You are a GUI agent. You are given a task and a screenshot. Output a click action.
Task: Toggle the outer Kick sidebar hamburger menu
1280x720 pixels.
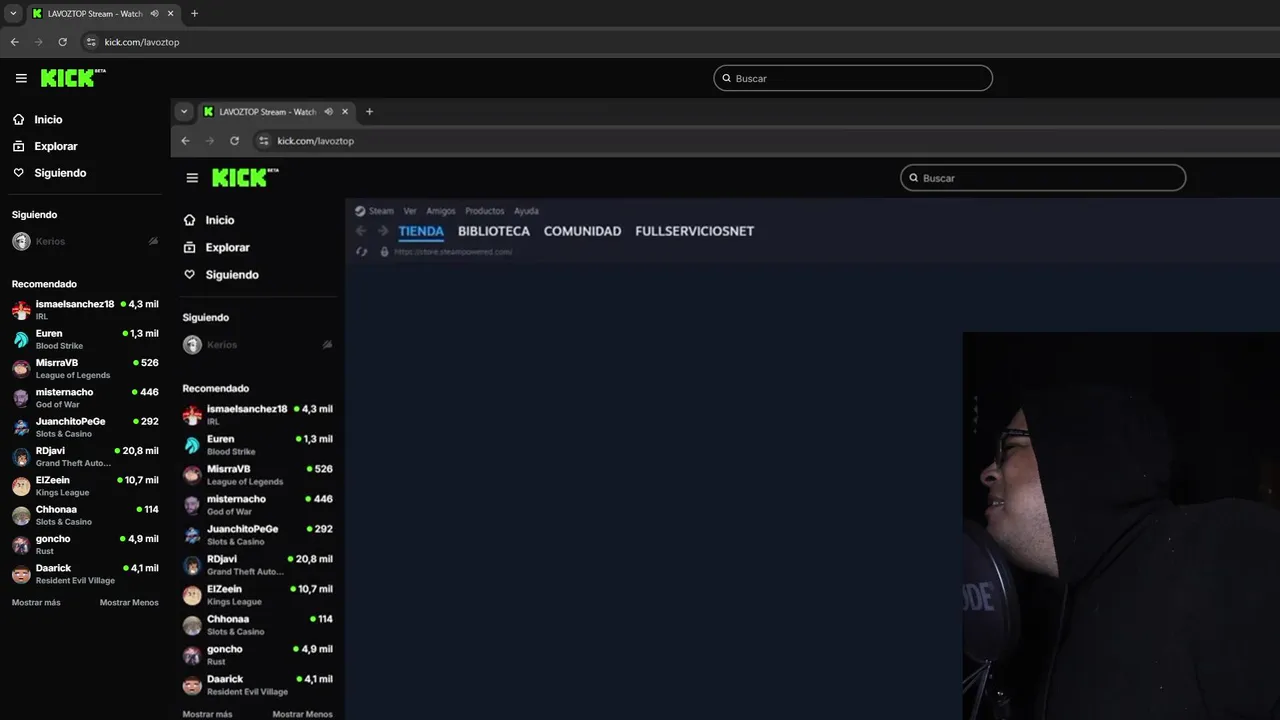pyautogui.click(x=21, y=78)
